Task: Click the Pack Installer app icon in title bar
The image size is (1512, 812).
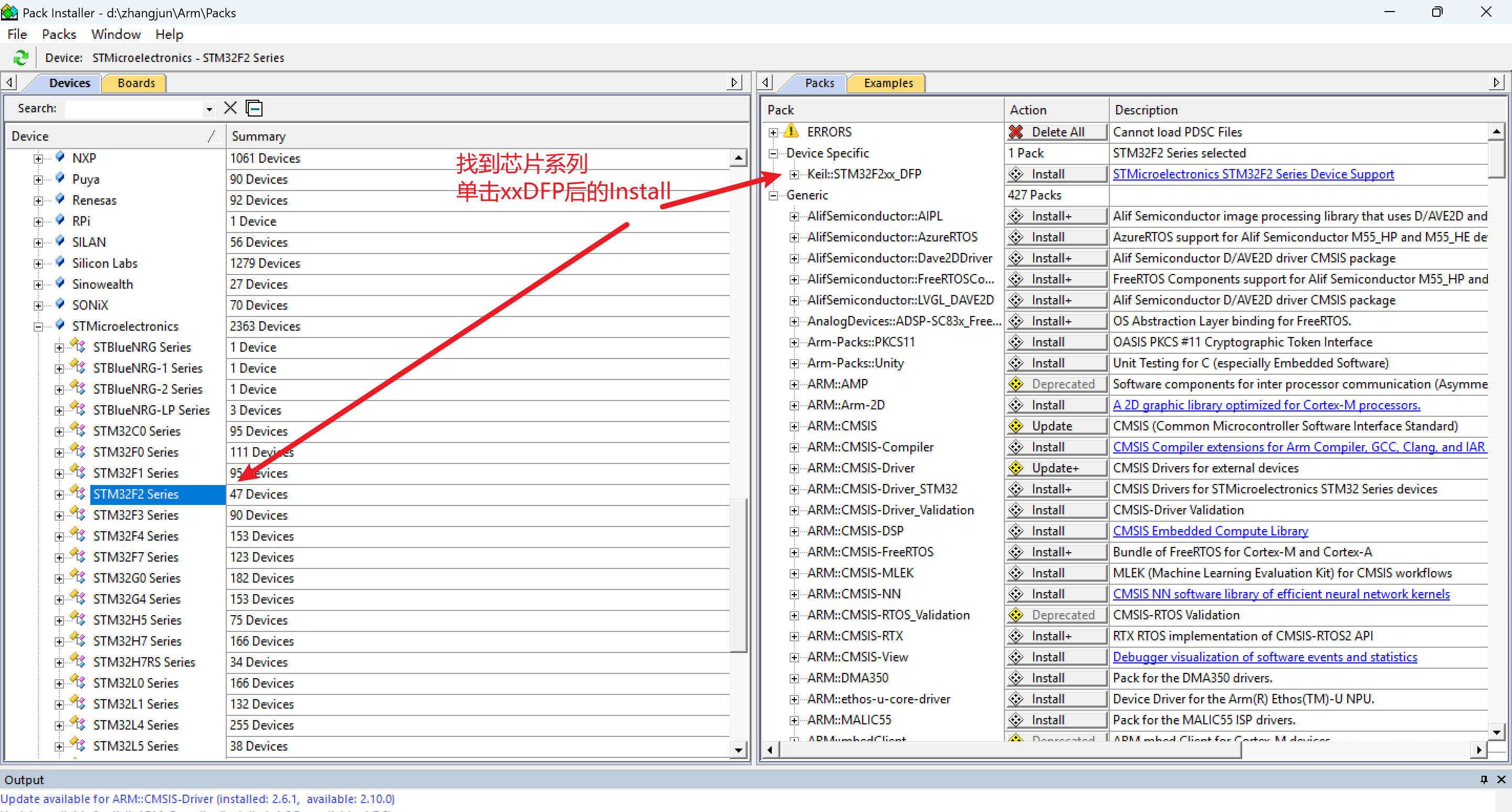Action: pyautogui.click(x=9, y=12)
